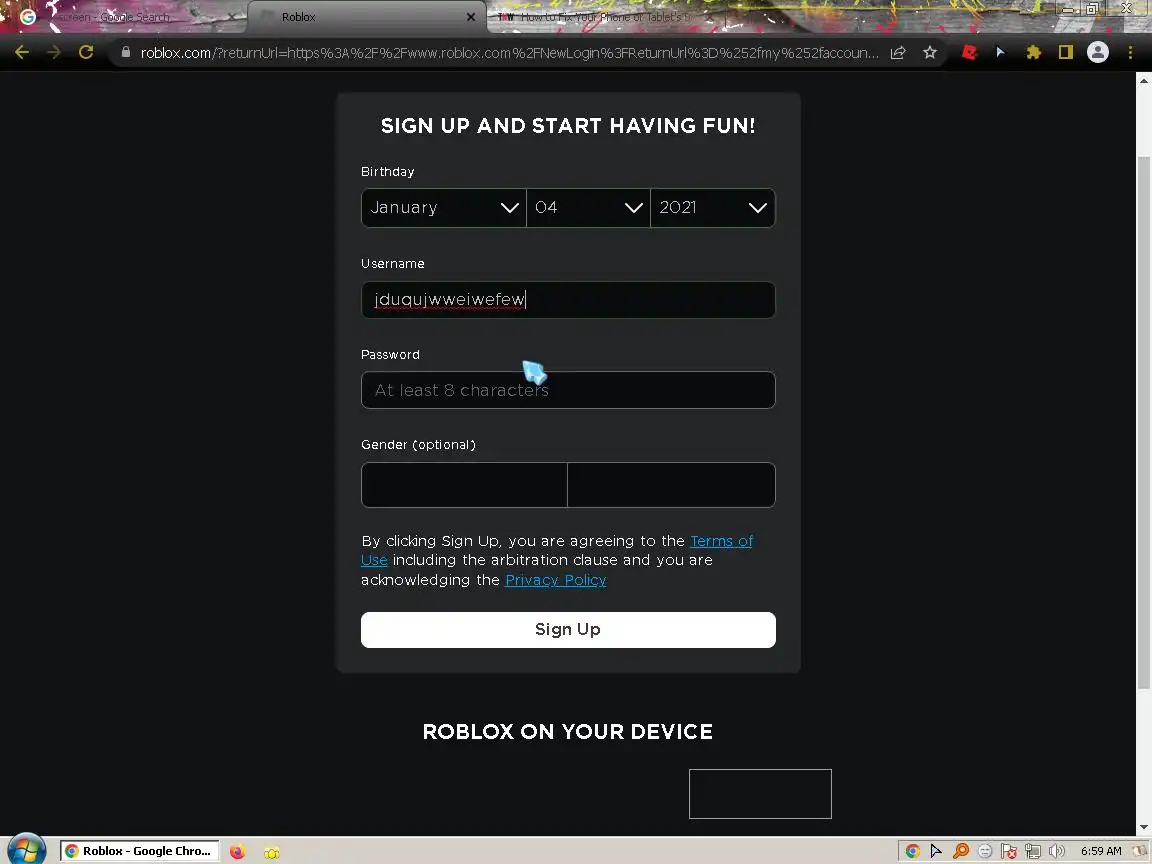
Task: Open the blue arrow extension icon
Action: (x=1001, y=52)
